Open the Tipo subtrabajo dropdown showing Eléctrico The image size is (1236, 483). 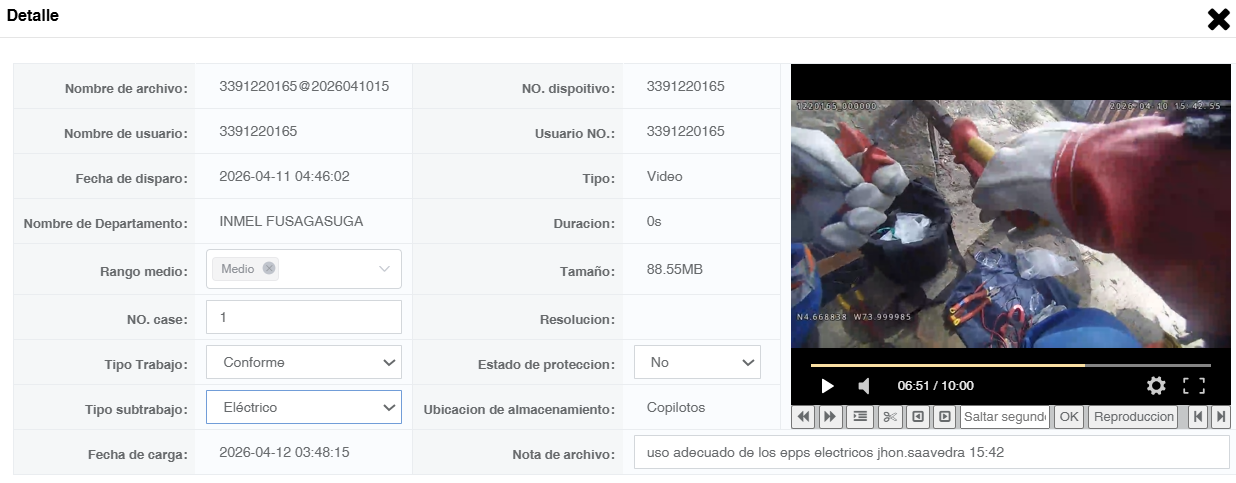(x=304, y=407)
